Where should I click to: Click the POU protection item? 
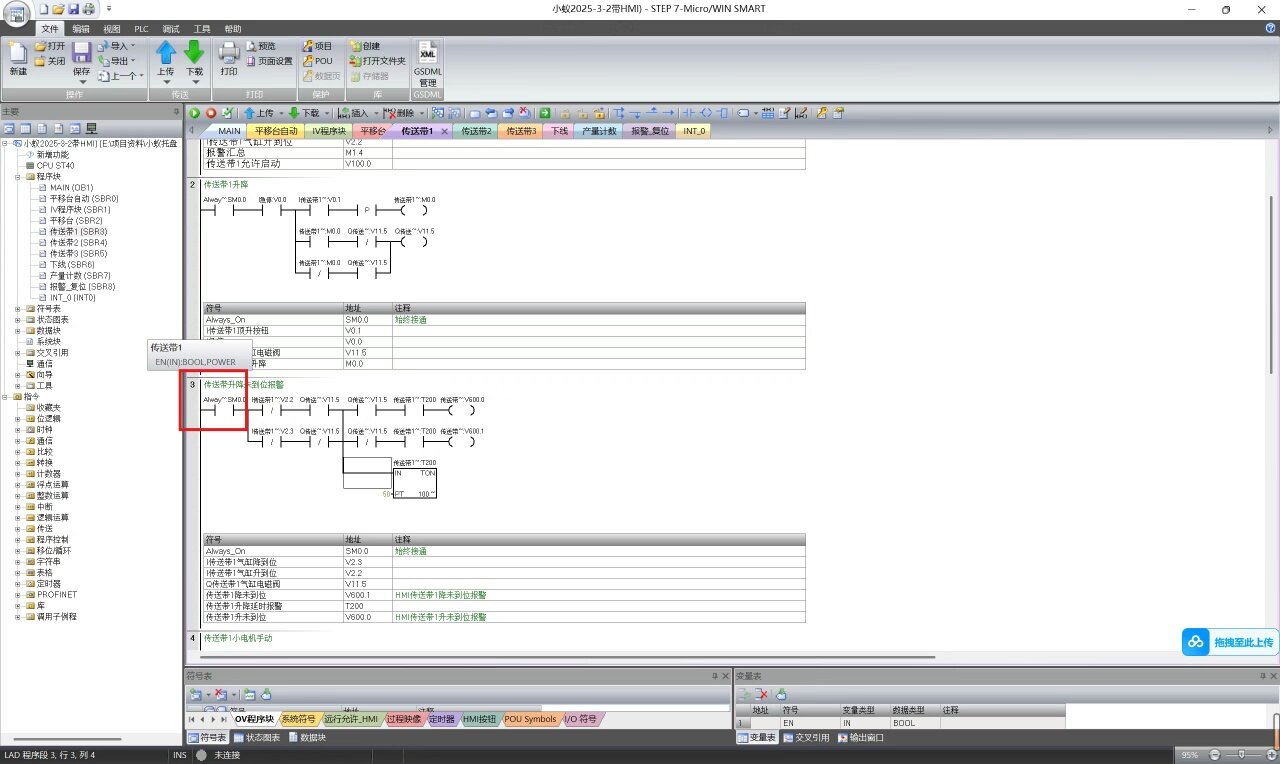coord(317,61)
